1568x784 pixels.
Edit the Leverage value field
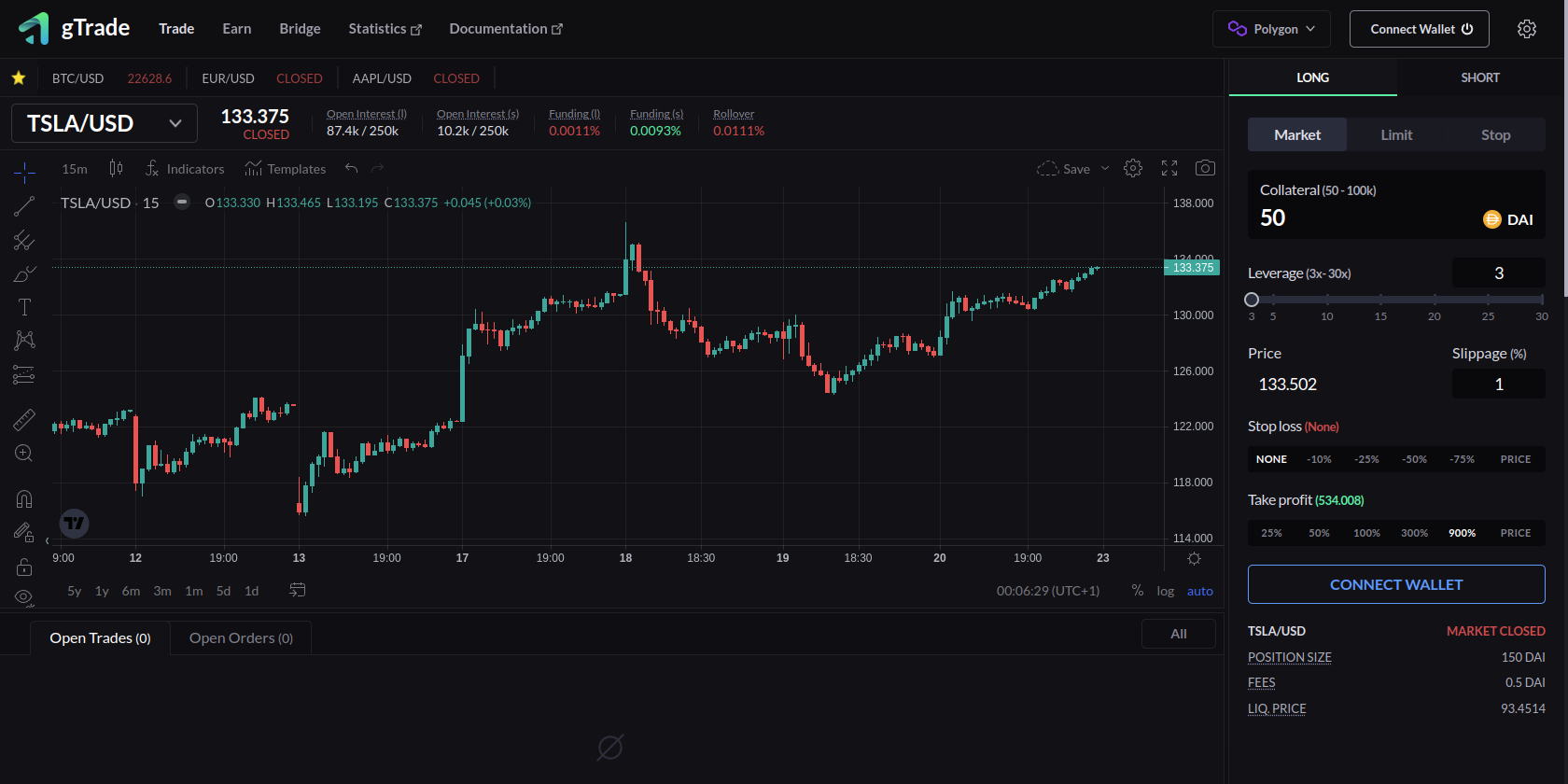[x=1499, y=273]
